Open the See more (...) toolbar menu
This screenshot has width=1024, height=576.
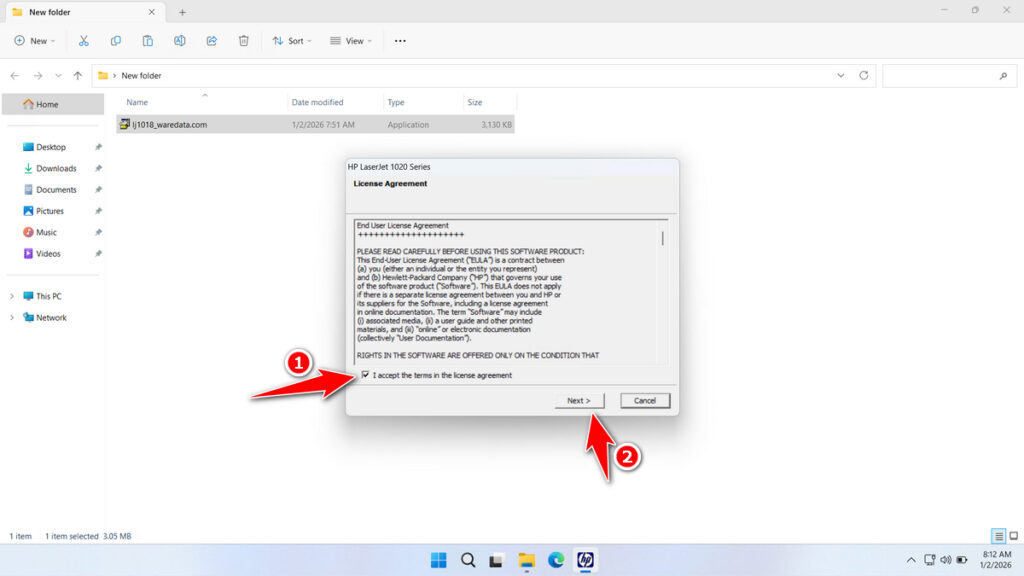(400, 40)
